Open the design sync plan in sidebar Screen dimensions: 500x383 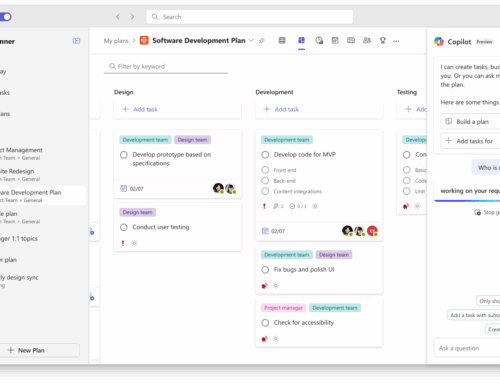pos(42,281)
